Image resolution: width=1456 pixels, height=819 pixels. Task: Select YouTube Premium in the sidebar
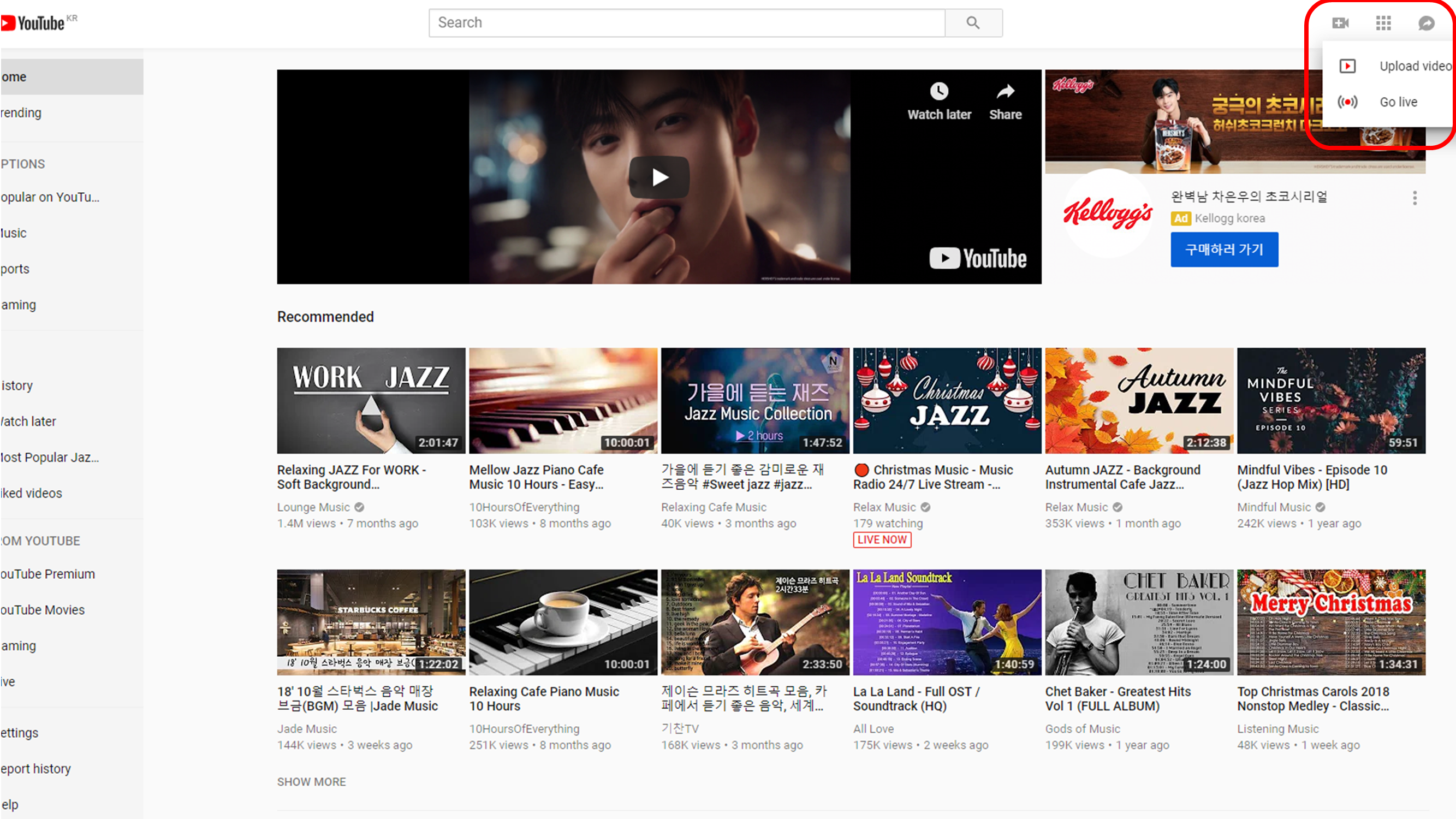[48, 574]
